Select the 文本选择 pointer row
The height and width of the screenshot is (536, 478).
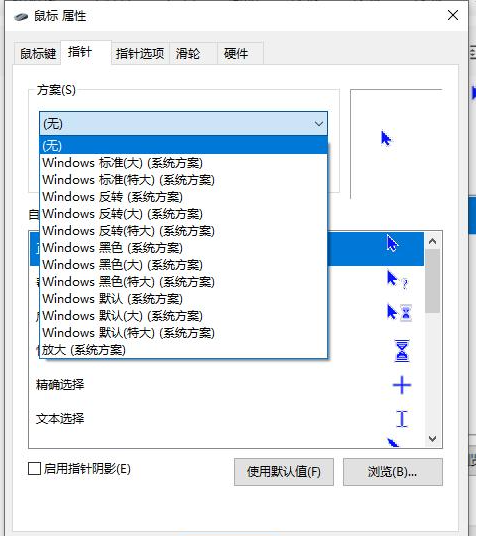point(227,418)
